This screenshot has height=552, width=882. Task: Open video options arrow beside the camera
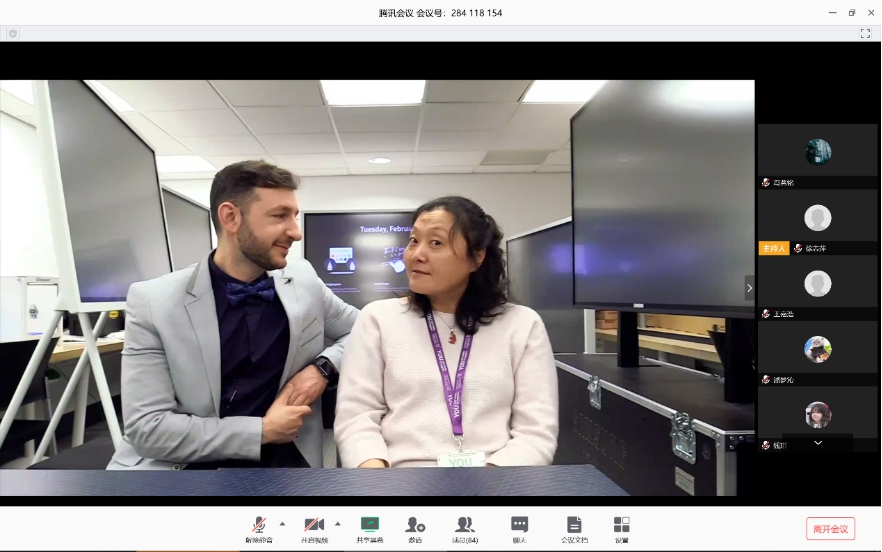(x=338, y=523)
